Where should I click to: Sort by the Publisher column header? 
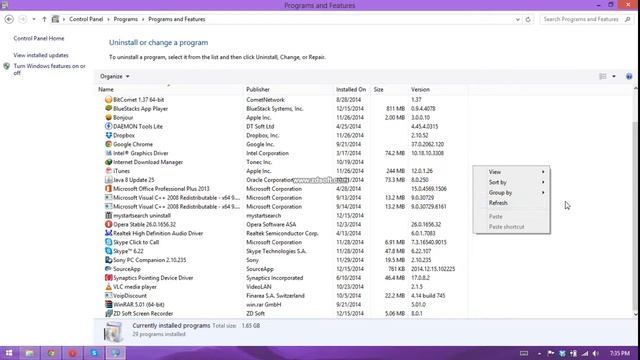pyautogui.click(x=288, y=89)
